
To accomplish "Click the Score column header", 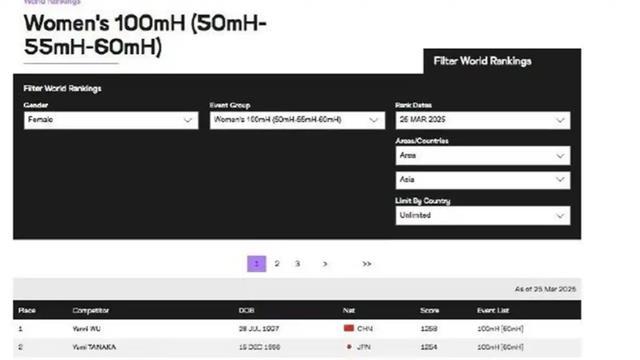I will coord(429,310).
